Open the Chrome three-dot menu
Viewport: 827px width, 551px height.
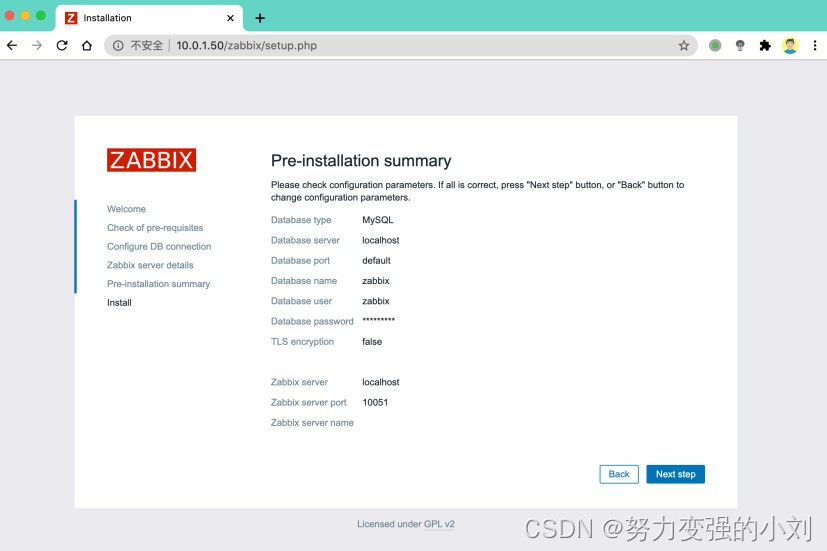tap(815, 45)
